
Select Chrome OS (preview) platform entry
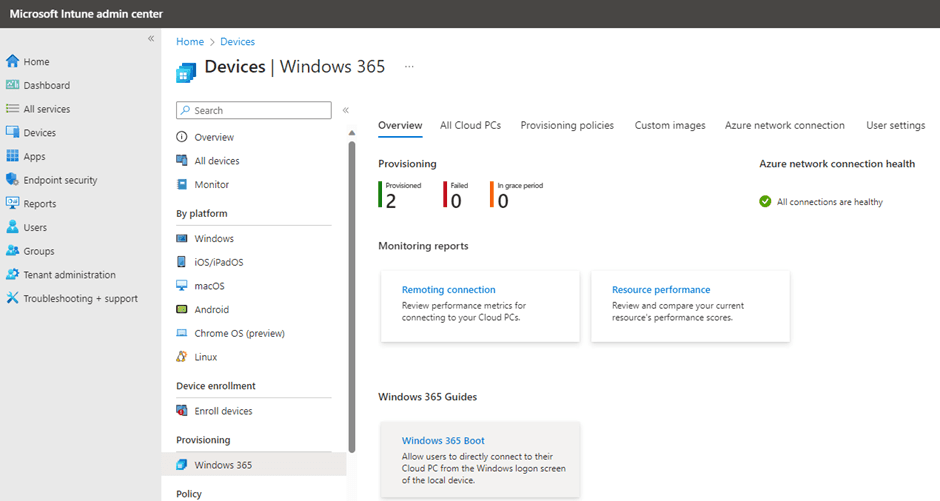pos(239,333)
